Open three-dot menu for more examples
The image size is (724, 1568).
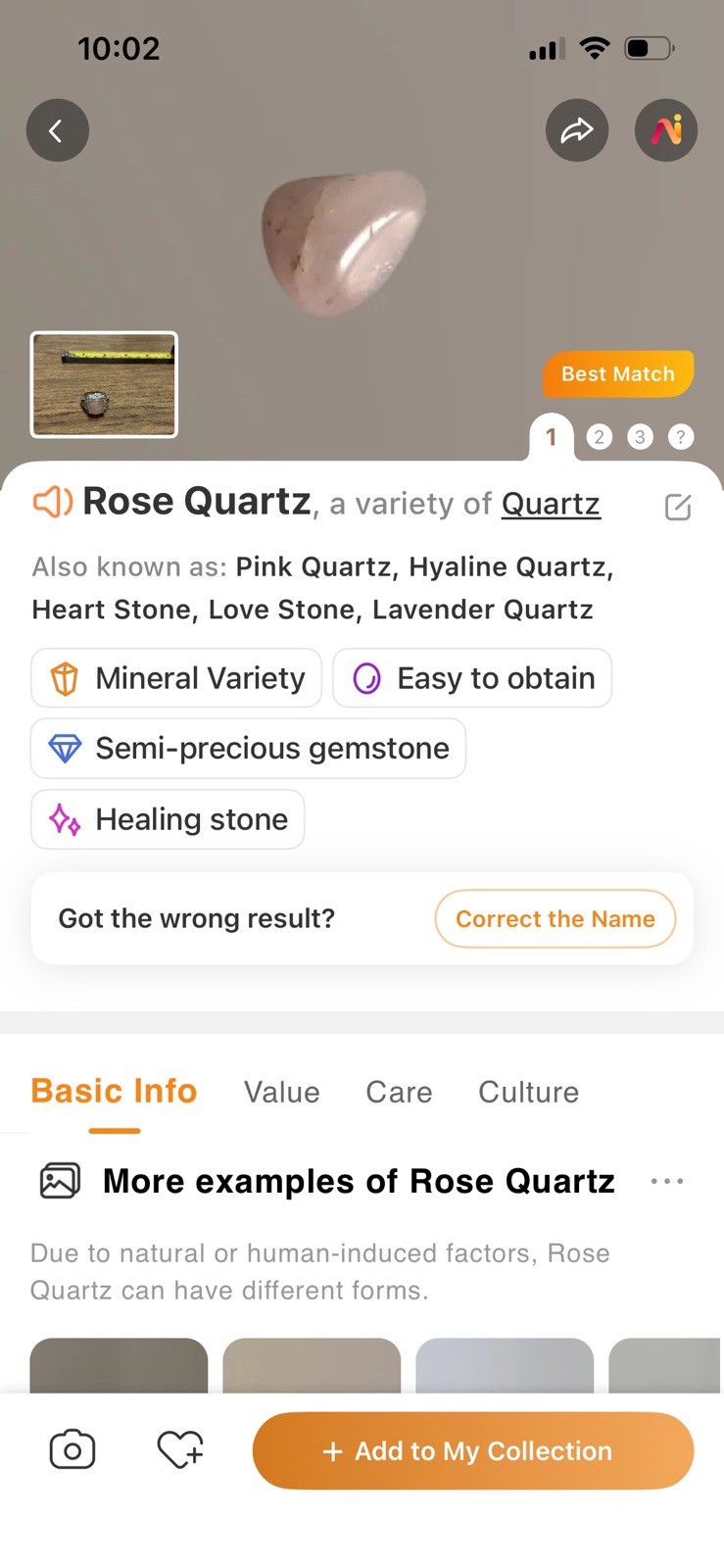(667, 1181)
